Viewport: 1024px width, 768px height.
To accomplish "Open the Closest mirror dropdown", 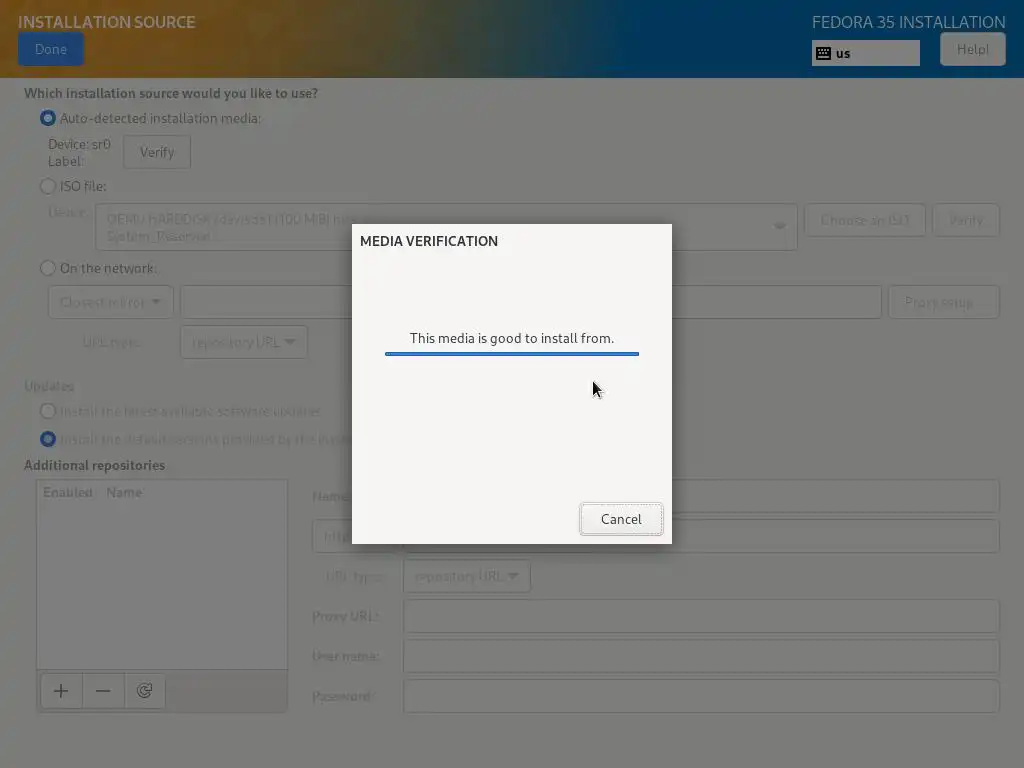I will point(110,302).
